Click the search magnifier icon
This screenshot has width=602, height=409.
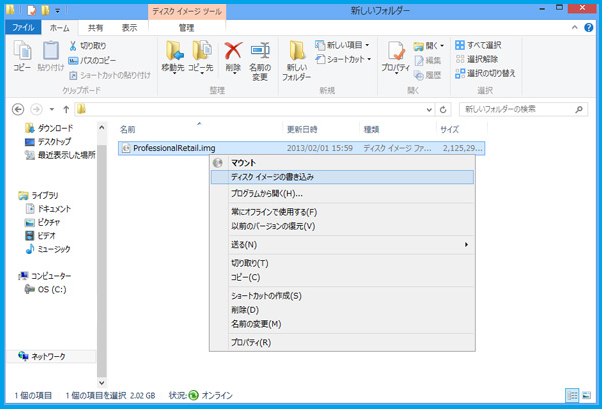pyautogui.click(x=579, y=109)
